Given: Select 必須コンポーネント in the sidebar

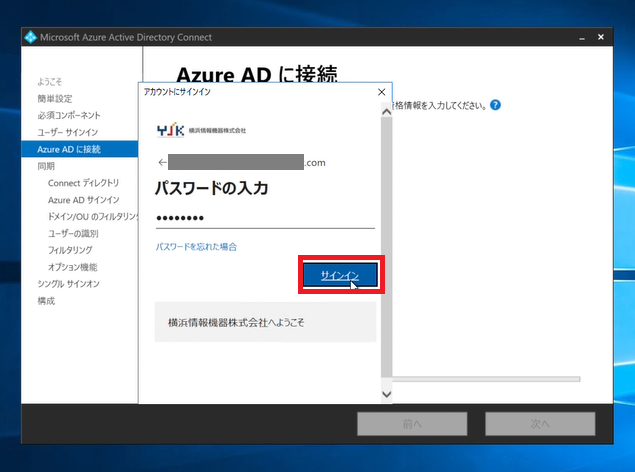Looking at the screenshot, I should tap(69, 115).
